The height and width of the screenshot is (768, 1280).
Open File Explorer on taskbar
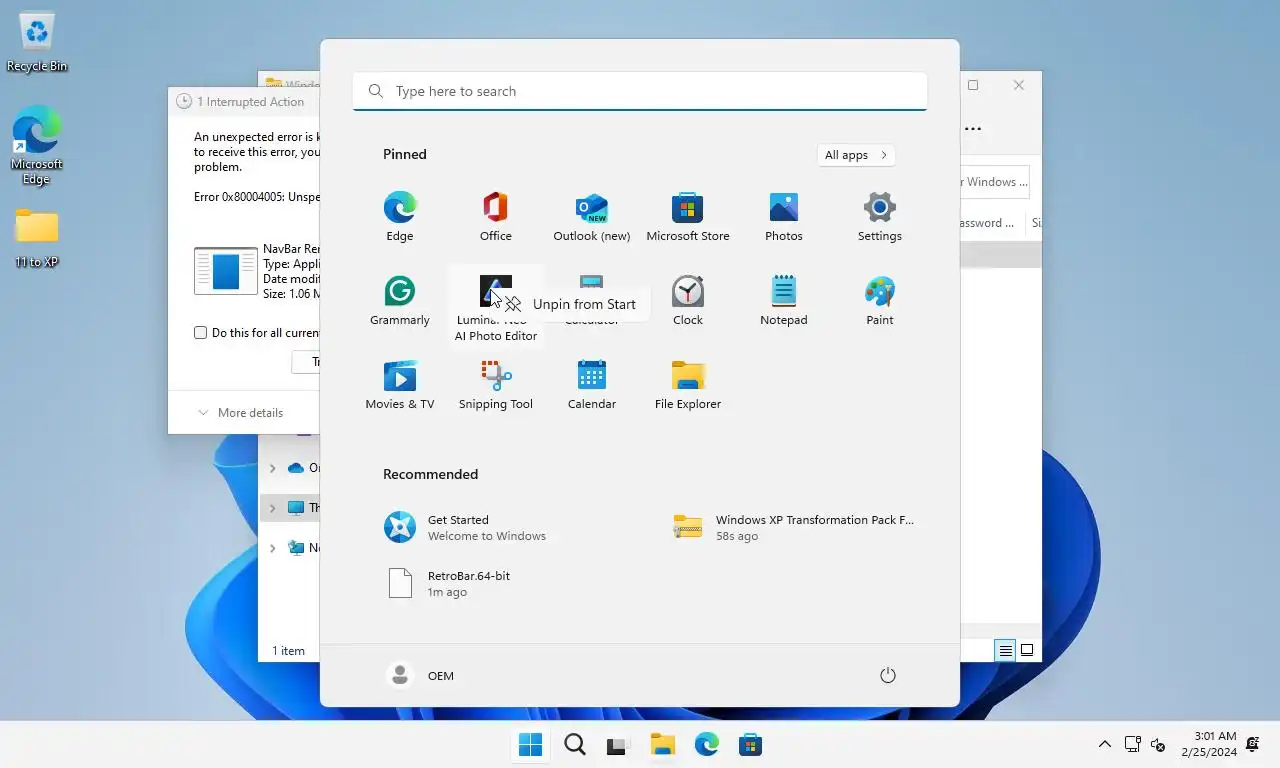(662, 744)
